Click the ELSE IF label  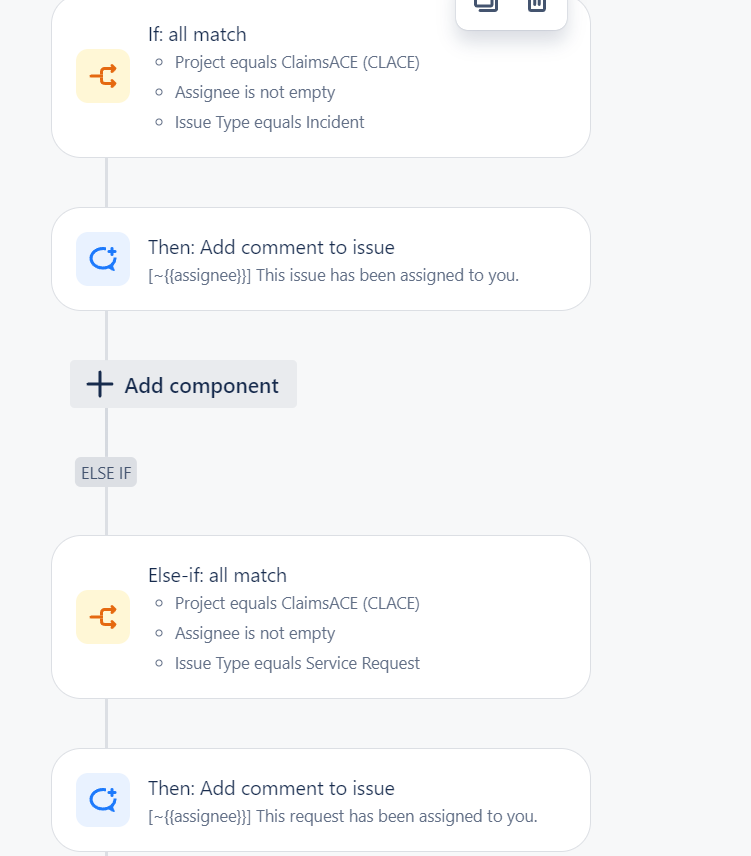(x=106, y=472)
